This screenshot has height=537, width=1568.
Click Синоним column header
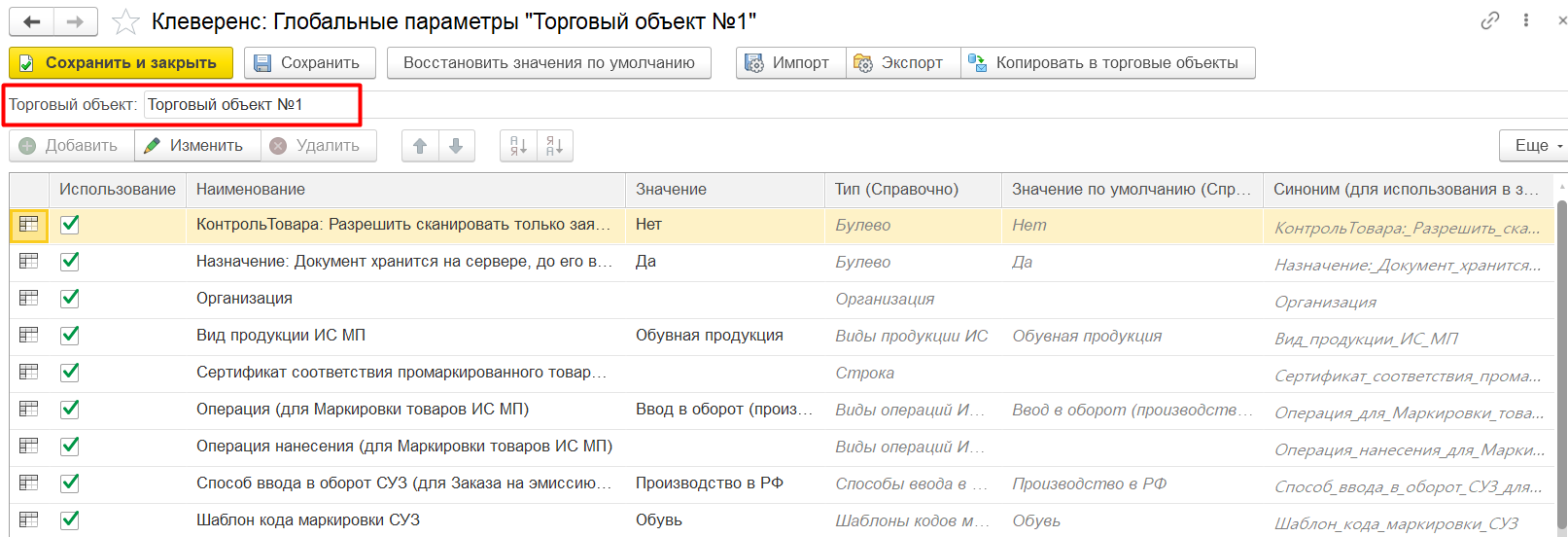tap(1409, 189)
